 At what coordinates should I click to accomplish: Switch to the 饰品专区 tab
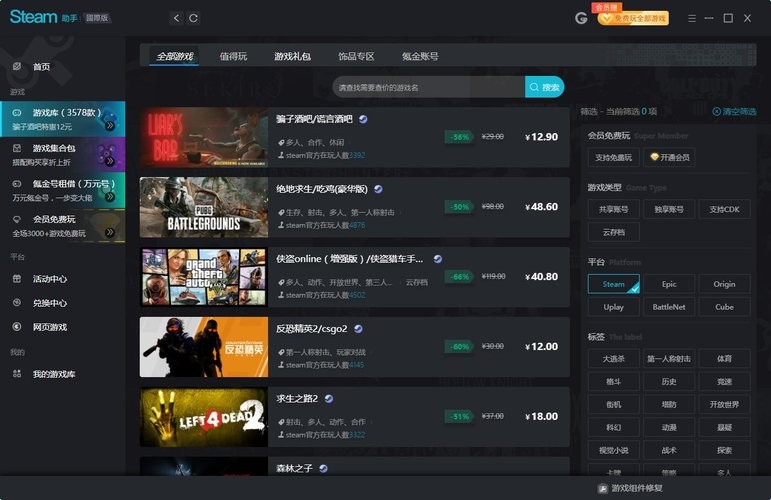point(356,56)
